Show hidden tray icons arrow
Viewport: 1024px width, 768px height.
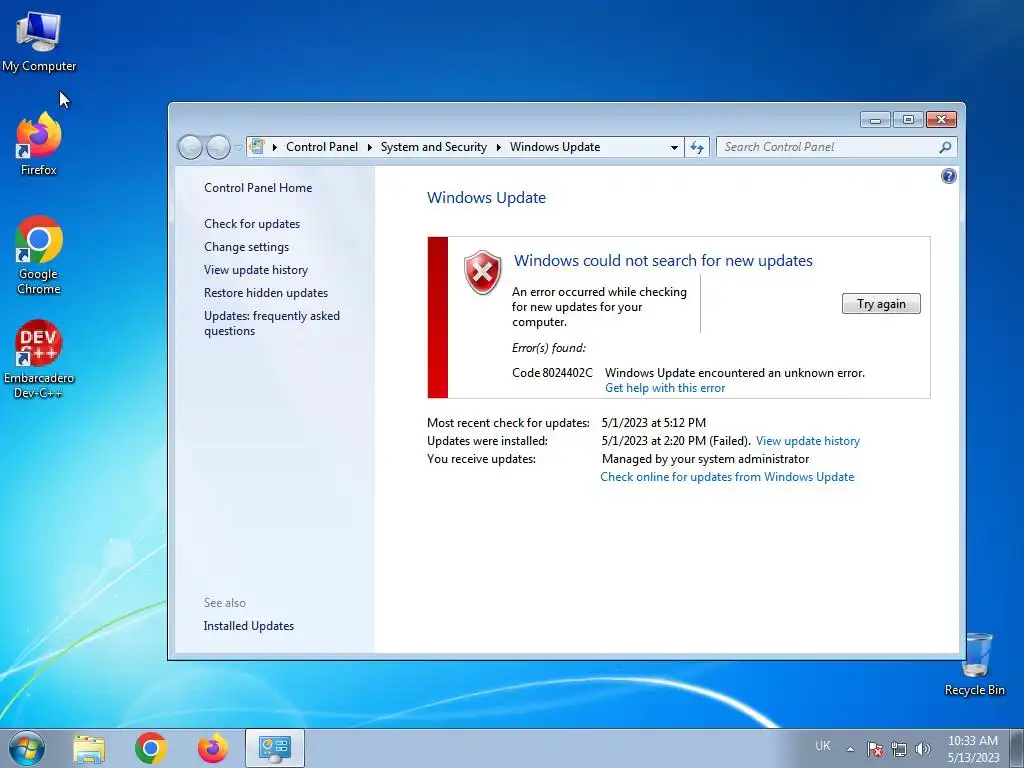coord(850,749)
